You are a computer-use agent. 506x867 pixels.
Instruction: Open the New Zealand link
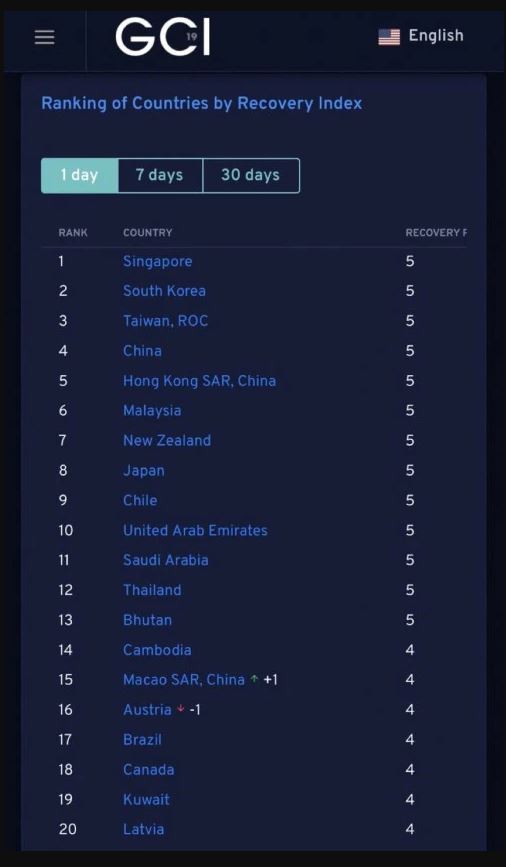pos(167,441)
